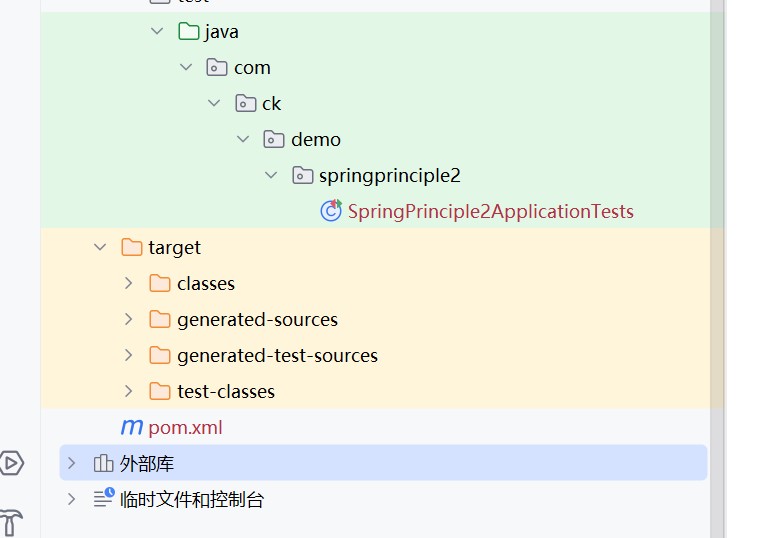763x538 pixels.
Task: Expand the classes folder
Action: pos(128,283)
